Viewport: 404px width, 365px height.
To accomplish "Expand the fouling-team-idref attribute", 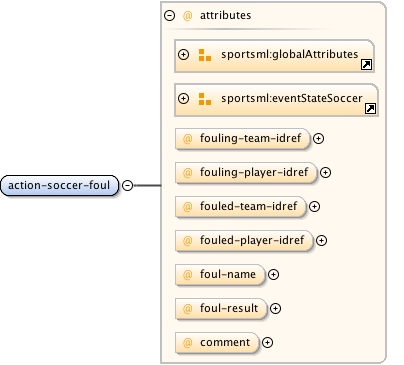I will point(319,139).
